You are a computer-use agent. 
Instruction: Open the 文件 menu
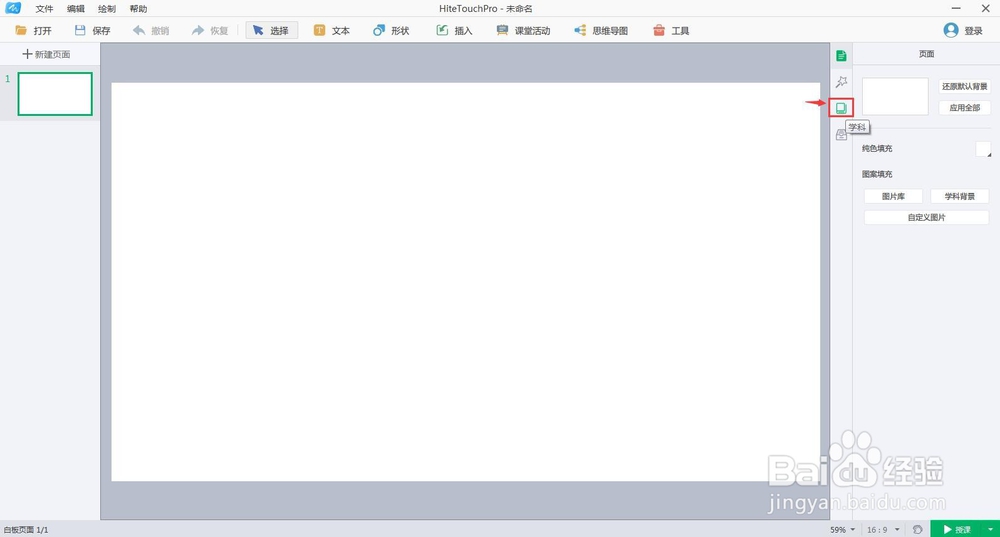point(44,9)
